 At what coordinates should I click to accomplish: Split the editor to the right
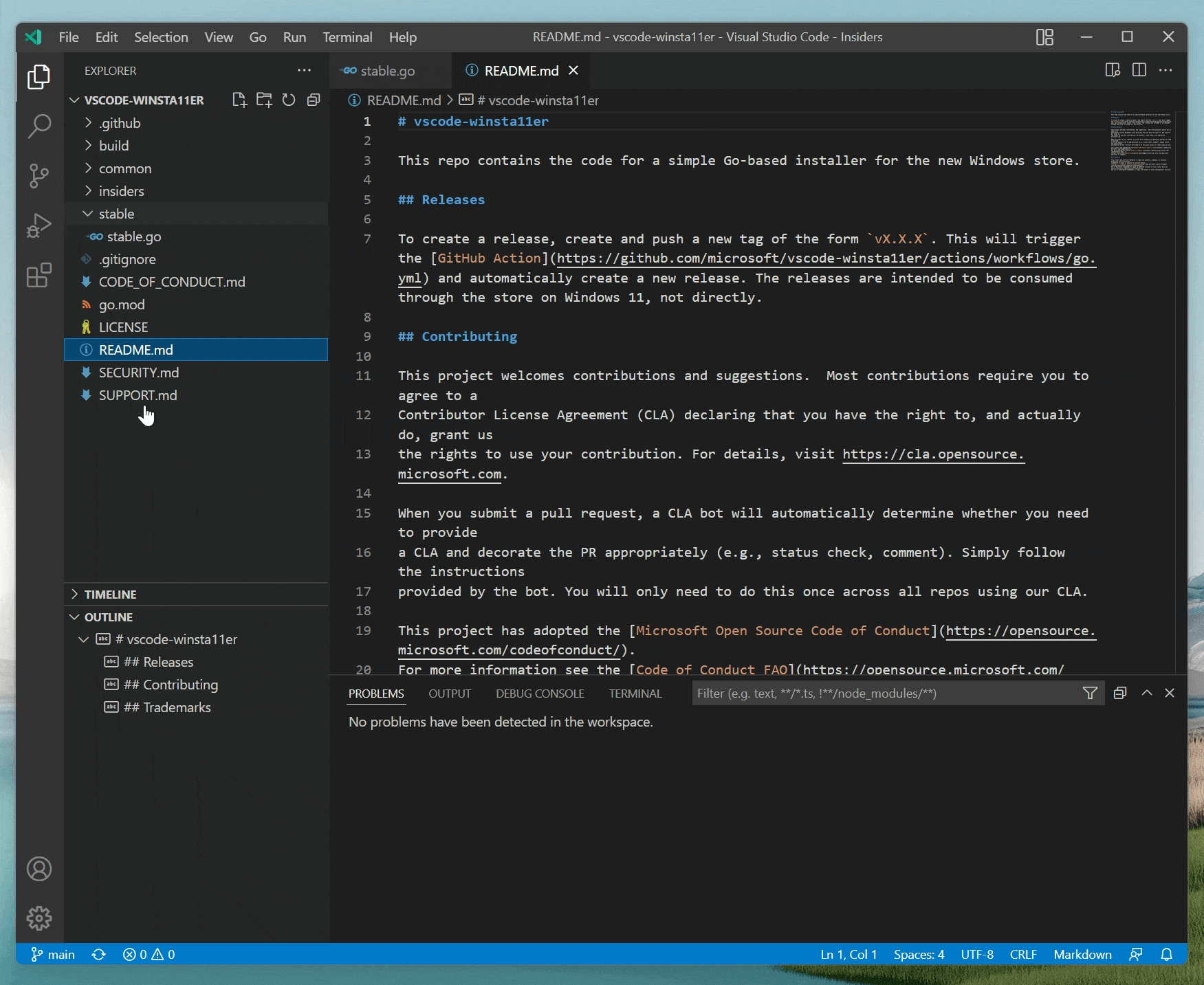tap(1140, 70)
